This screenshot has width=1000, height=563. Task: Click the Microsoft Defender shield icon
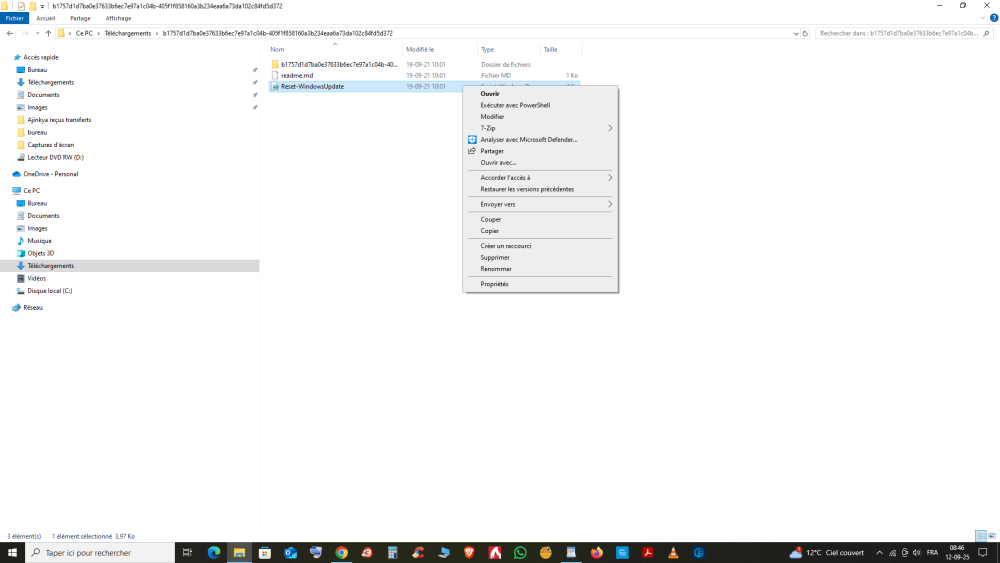tap(472, 140)
